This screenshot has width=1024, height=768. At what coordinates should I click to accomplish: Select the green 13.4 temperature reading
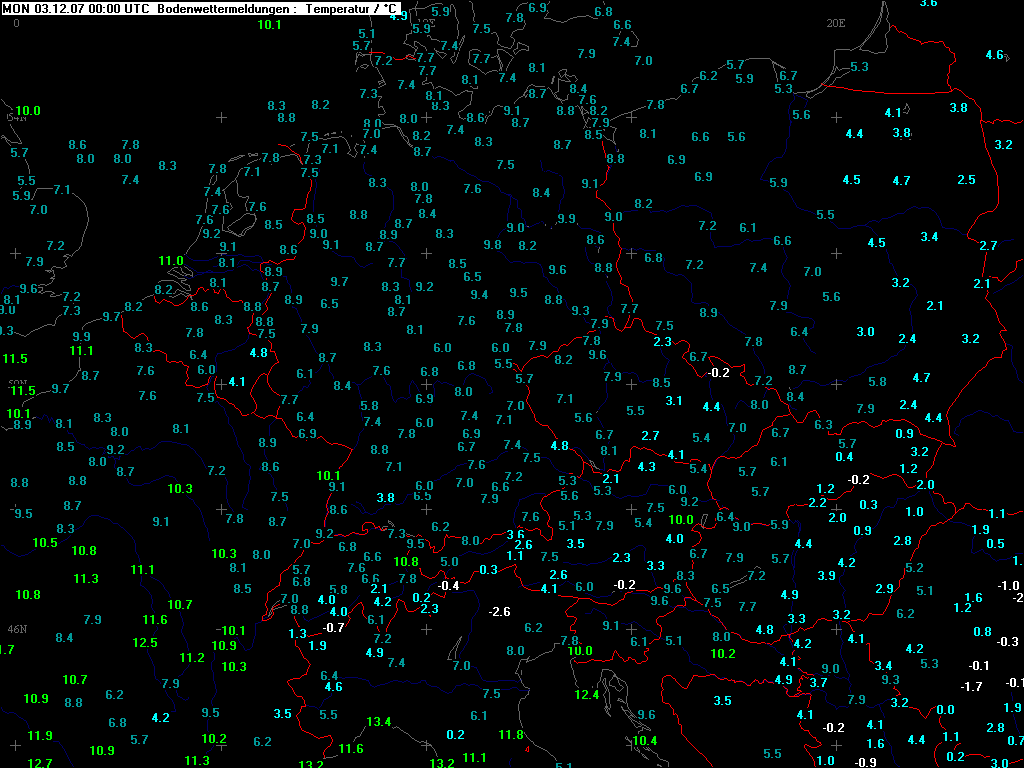tap(379, 722)
